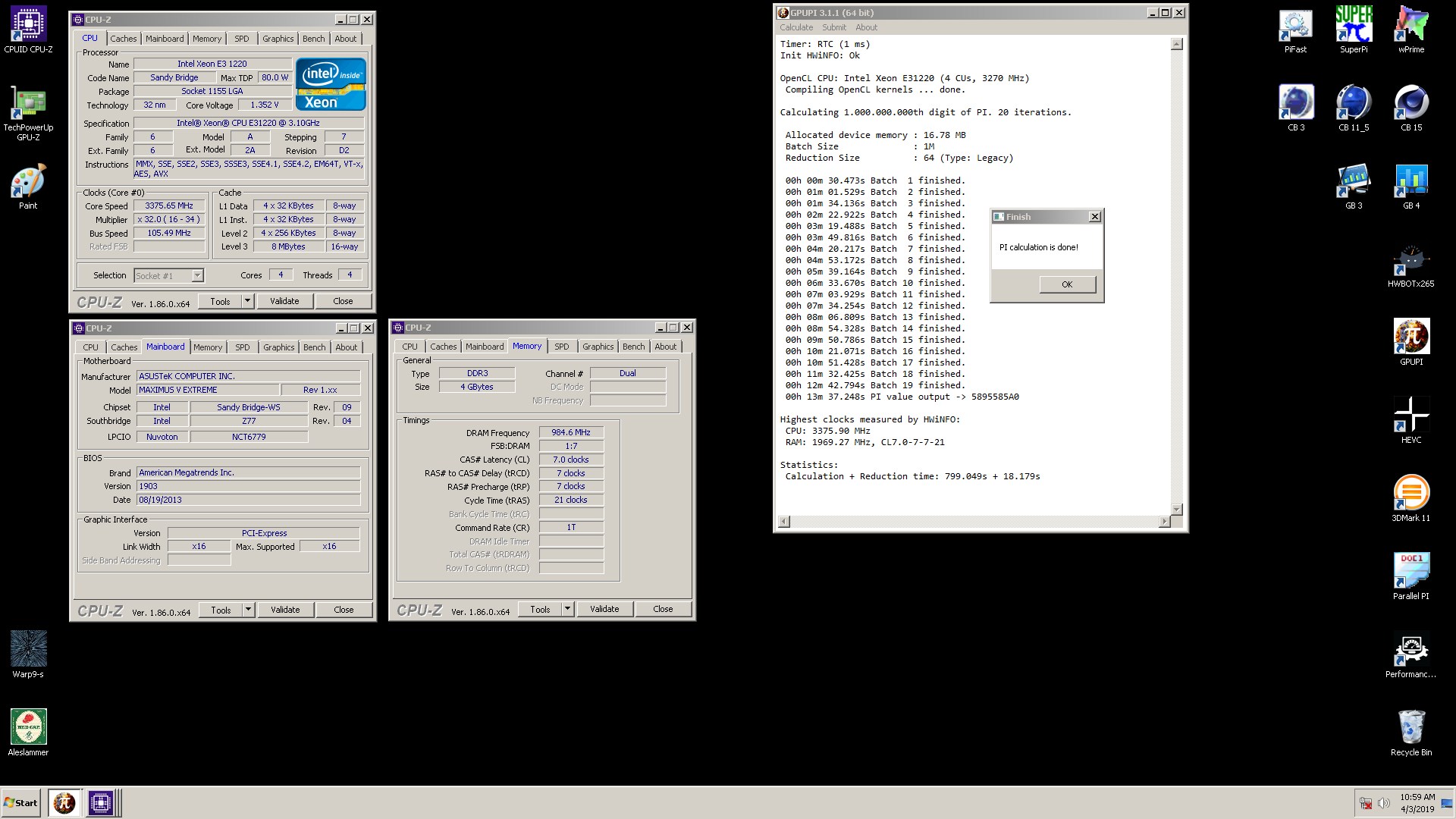Open SPD tab in top CPU-Z window
The height and width of the screenshot is (819, 1456).
[x=241, y=39]
